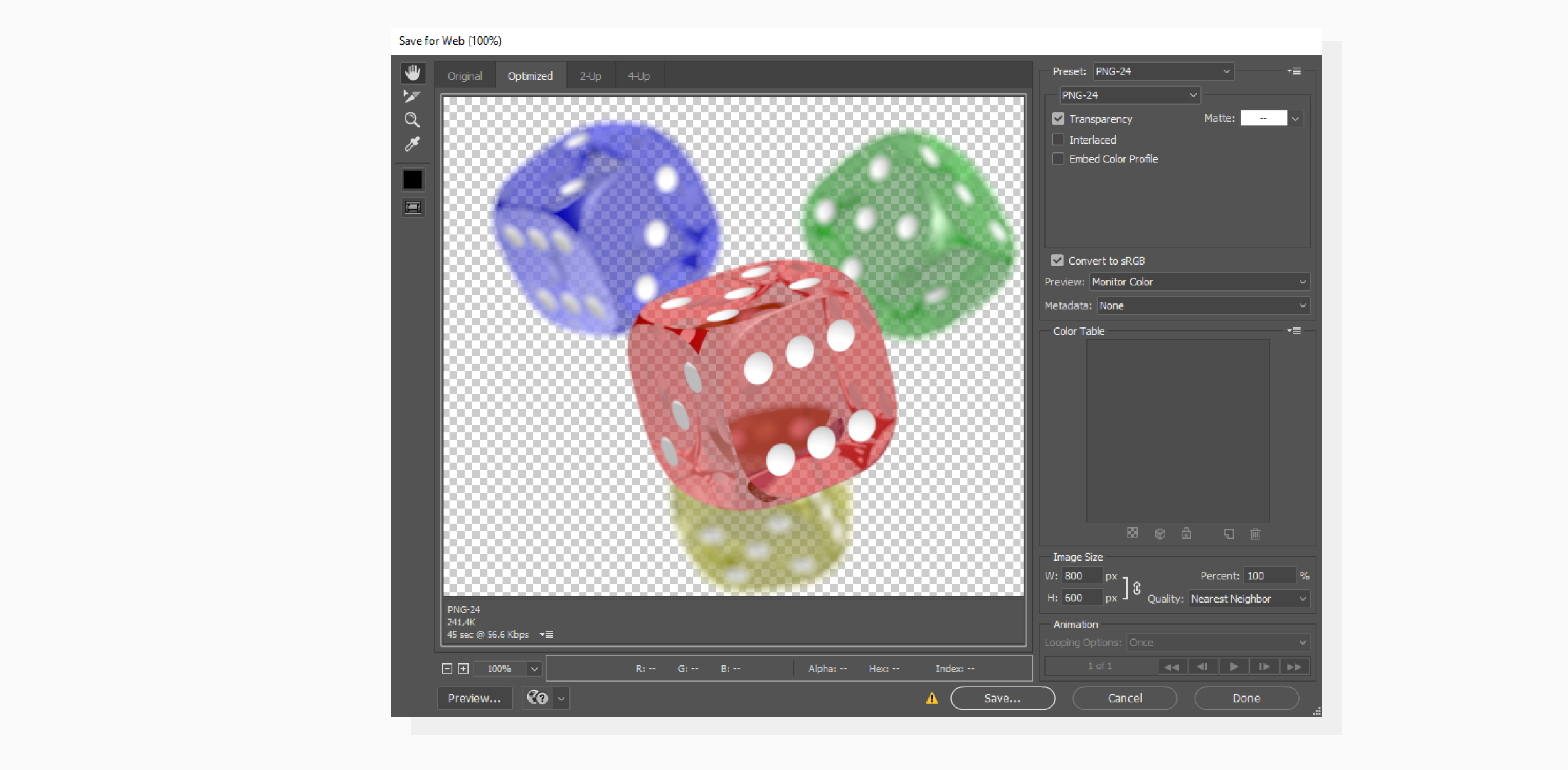1568x770 pixels.
Task: Select the Hand tool
Action: pos(412,73)
